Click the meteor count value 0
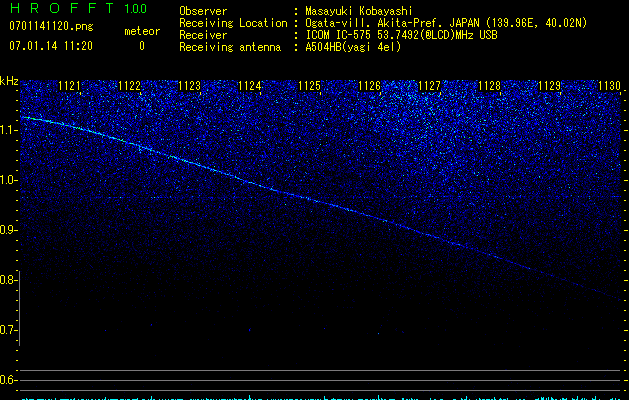The image size is (629, 400). pos(142,46)
